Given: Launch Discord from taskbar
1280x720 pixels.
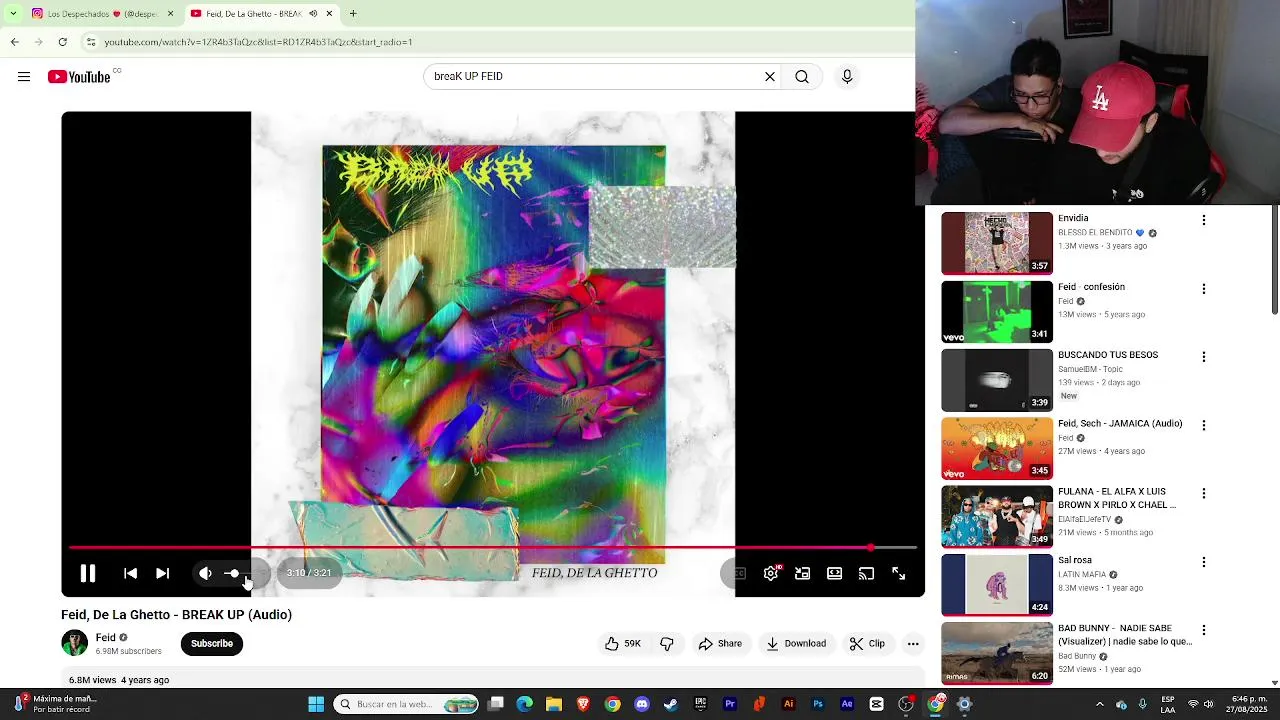Looking at the screenshot, I should click(x=642, y=704).
